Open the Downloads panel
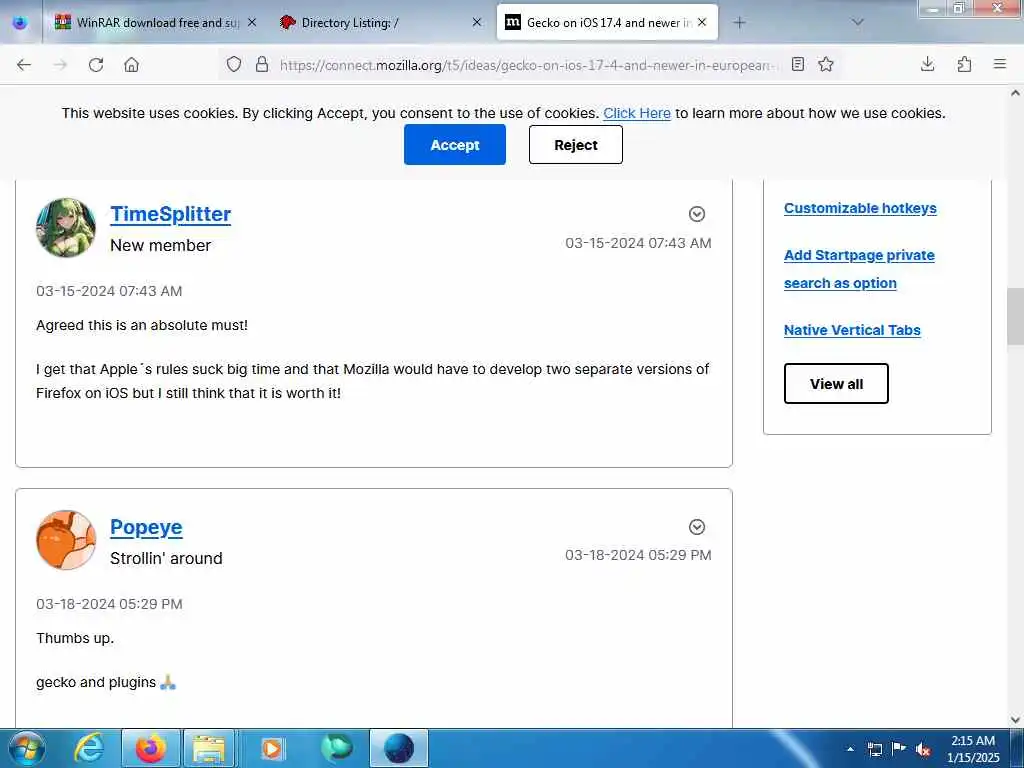The image size is (1024, 768). (x=927, y=64)
